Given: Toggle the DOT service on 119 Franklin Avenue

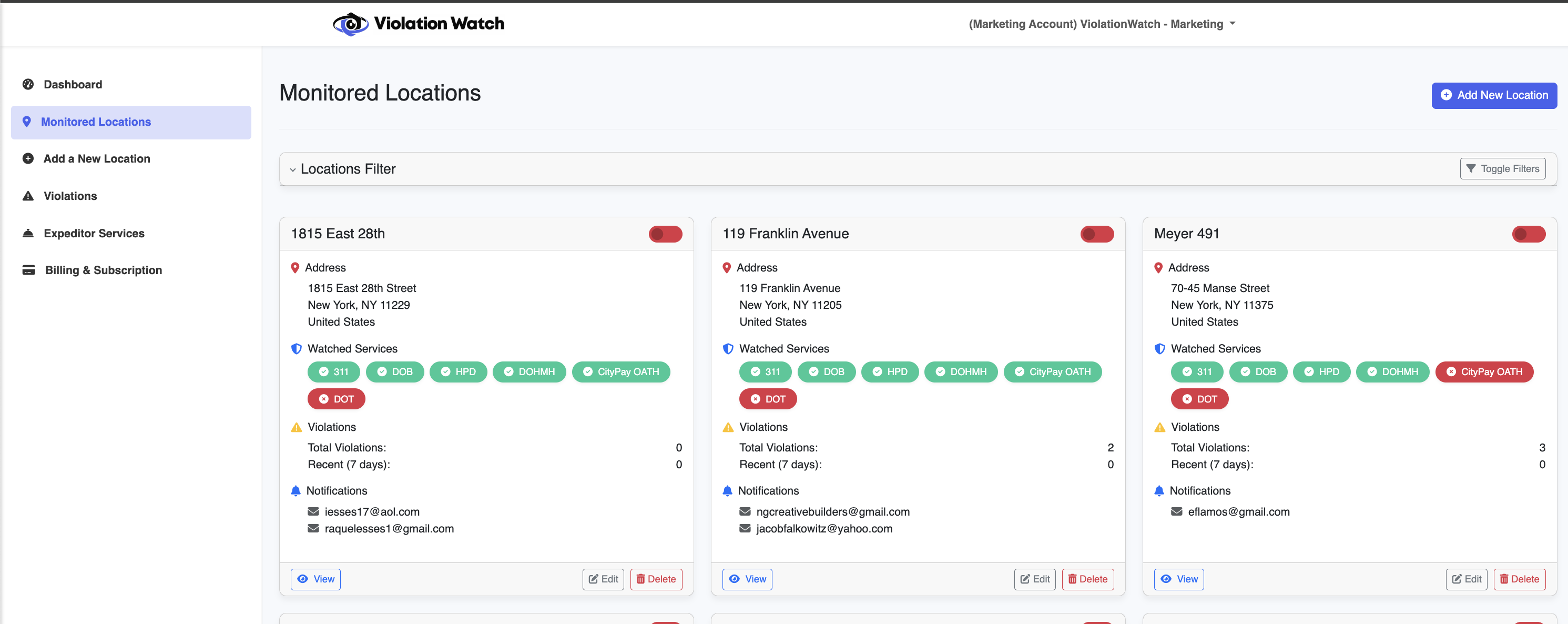Looking at the screenshot, I should point(768,399).
